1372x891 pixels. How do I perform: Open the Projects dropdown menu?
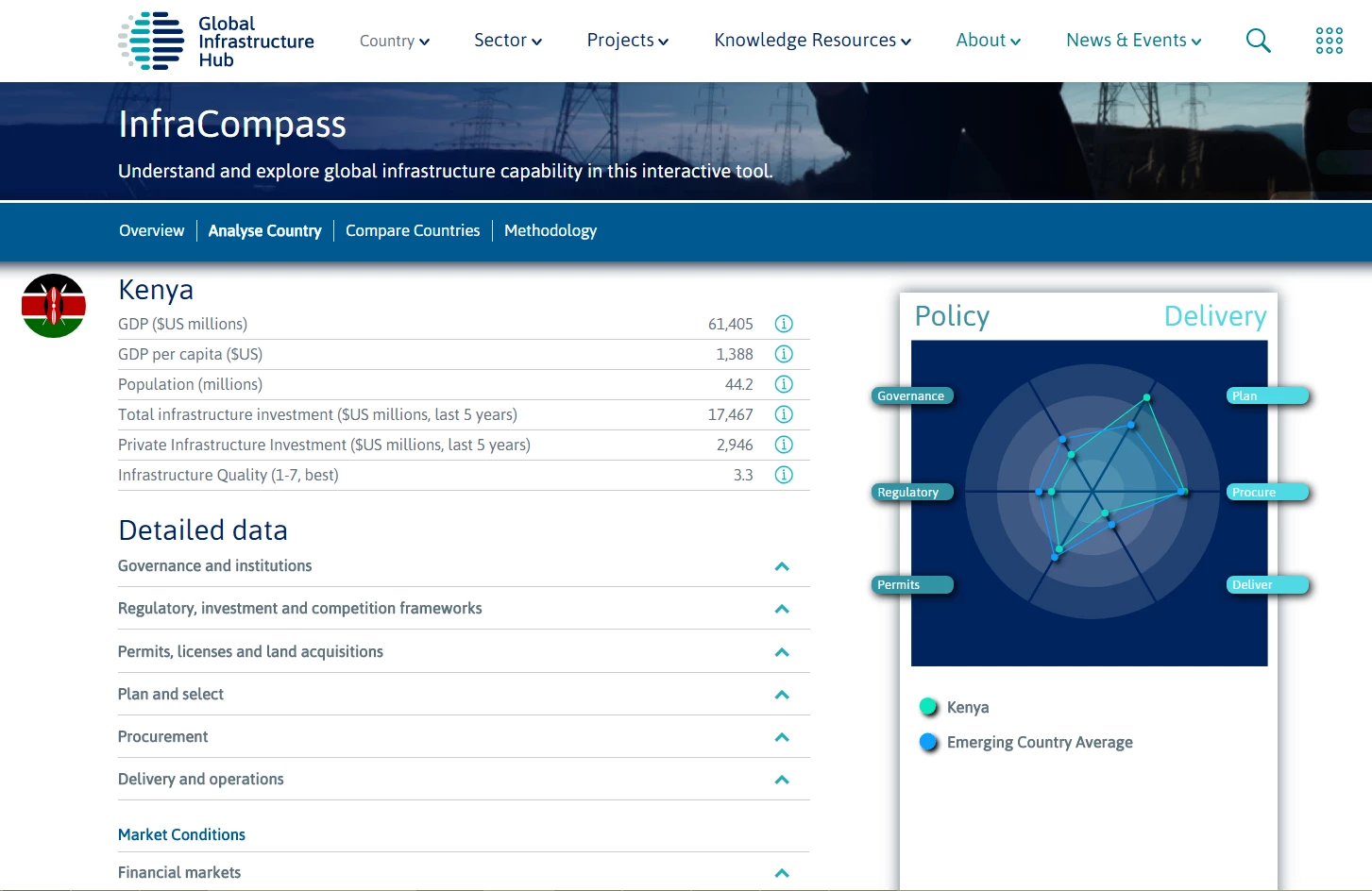point(628,41)
